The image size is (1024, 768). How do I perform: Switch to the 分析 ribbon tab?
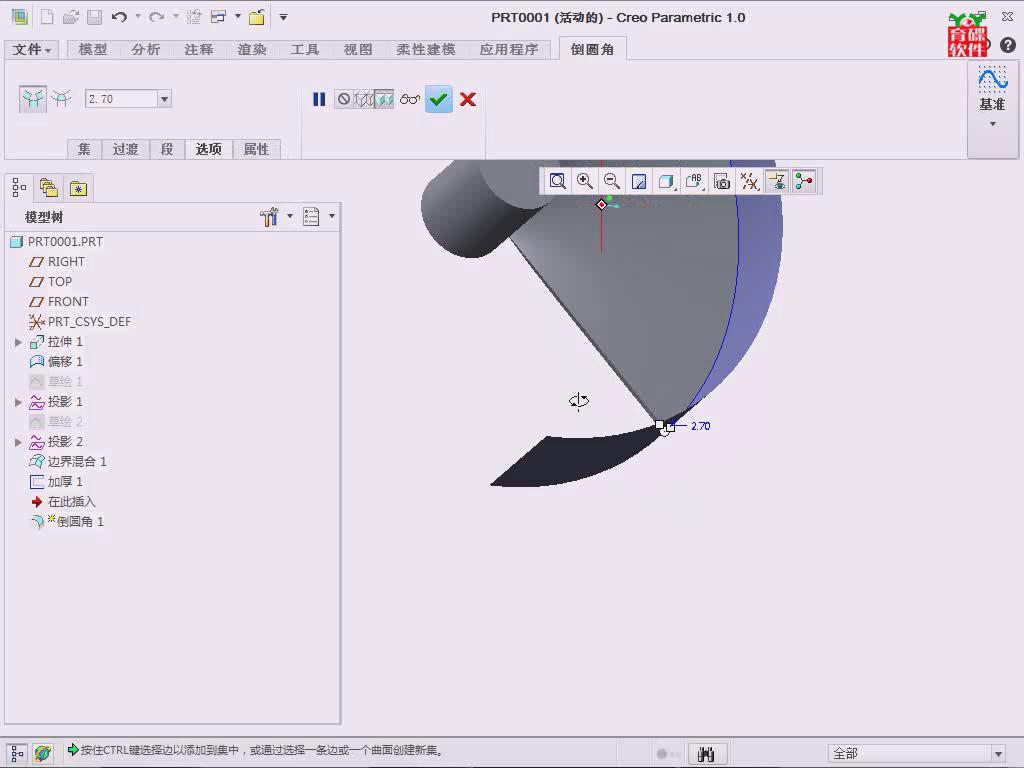point(146,50)
